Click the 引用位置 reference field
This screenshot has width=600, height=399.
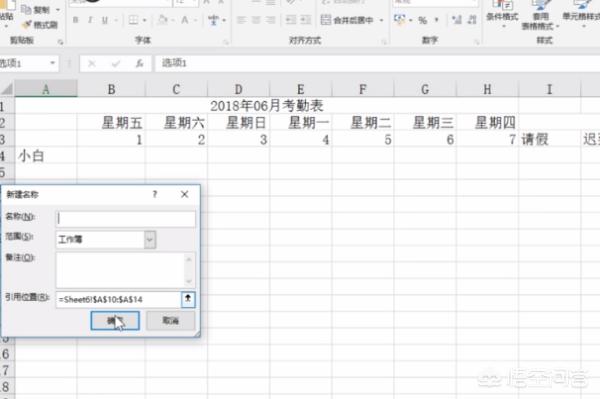click(118, 299)
